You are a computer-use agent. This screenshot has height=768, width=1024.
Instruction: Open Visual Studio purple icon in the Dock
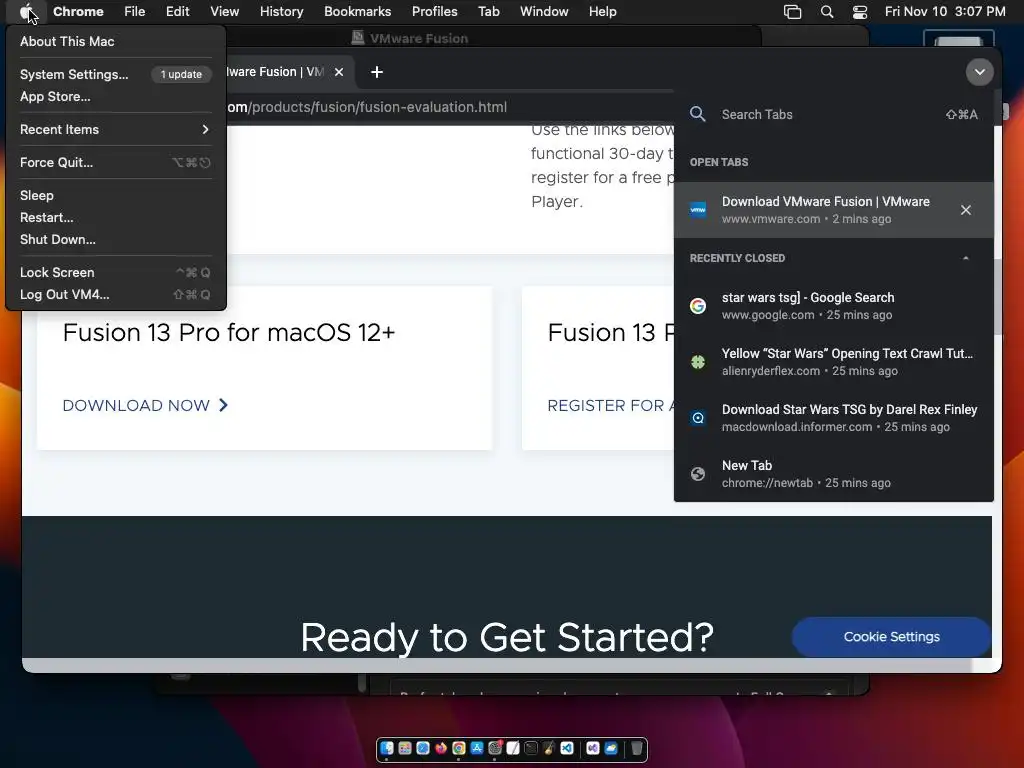point(592,748)
